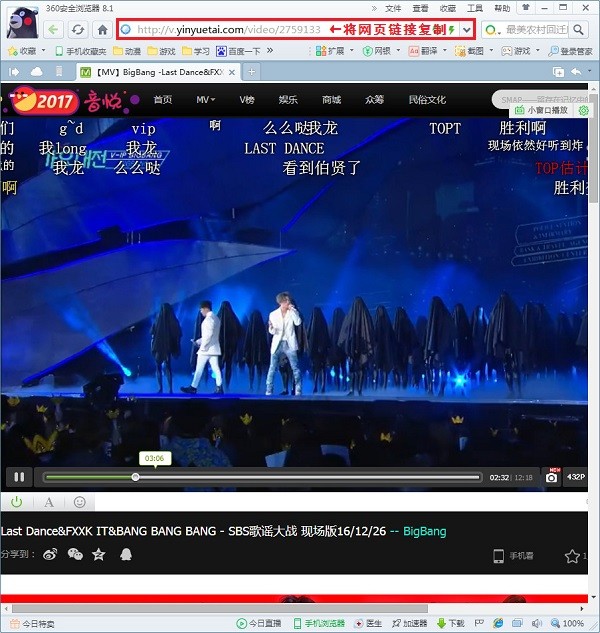This screenshot has width=600, height=633.
Task: Open 动漫 bookmarks folder
Action: click(127, 51)
